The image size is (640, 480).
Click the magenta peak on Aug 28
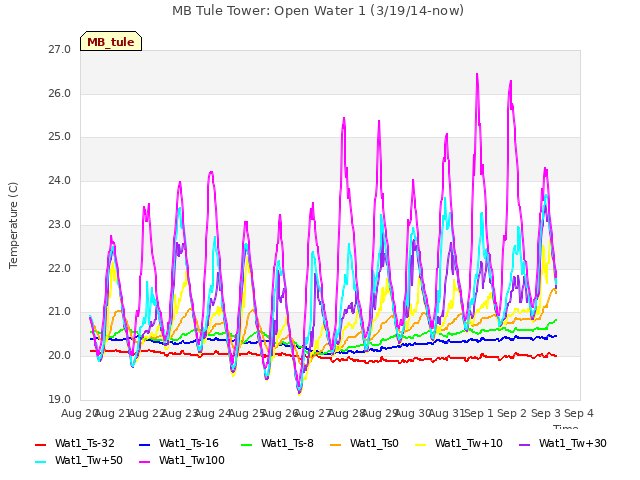click(x=344, y=119)
